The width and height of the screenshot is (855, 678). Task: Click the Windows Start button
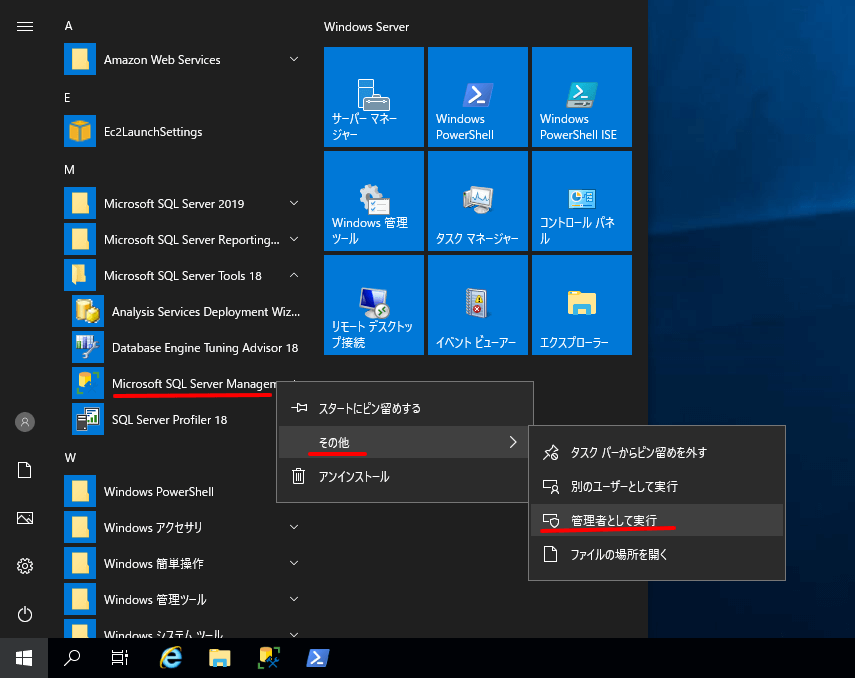pyautogui.click(x=24, y=658)
